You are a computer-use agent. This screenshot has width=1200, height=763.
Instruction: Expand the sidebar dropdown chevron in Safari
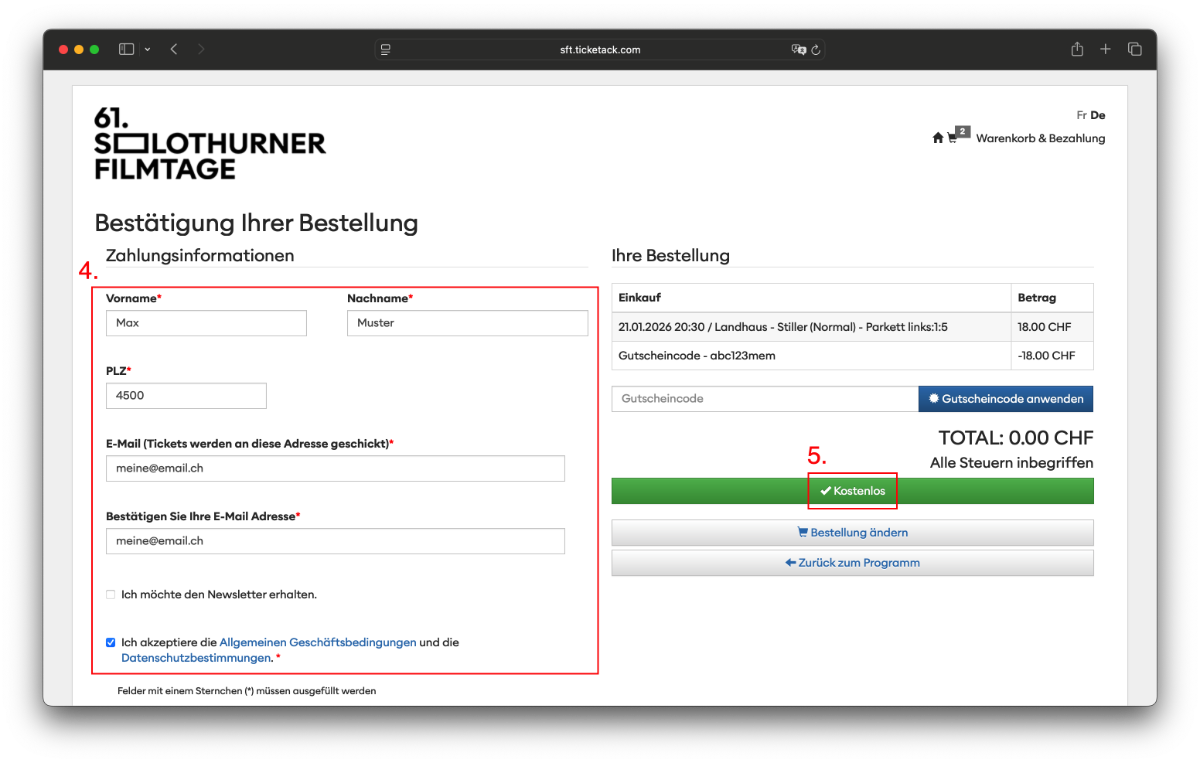coord(148,49)
